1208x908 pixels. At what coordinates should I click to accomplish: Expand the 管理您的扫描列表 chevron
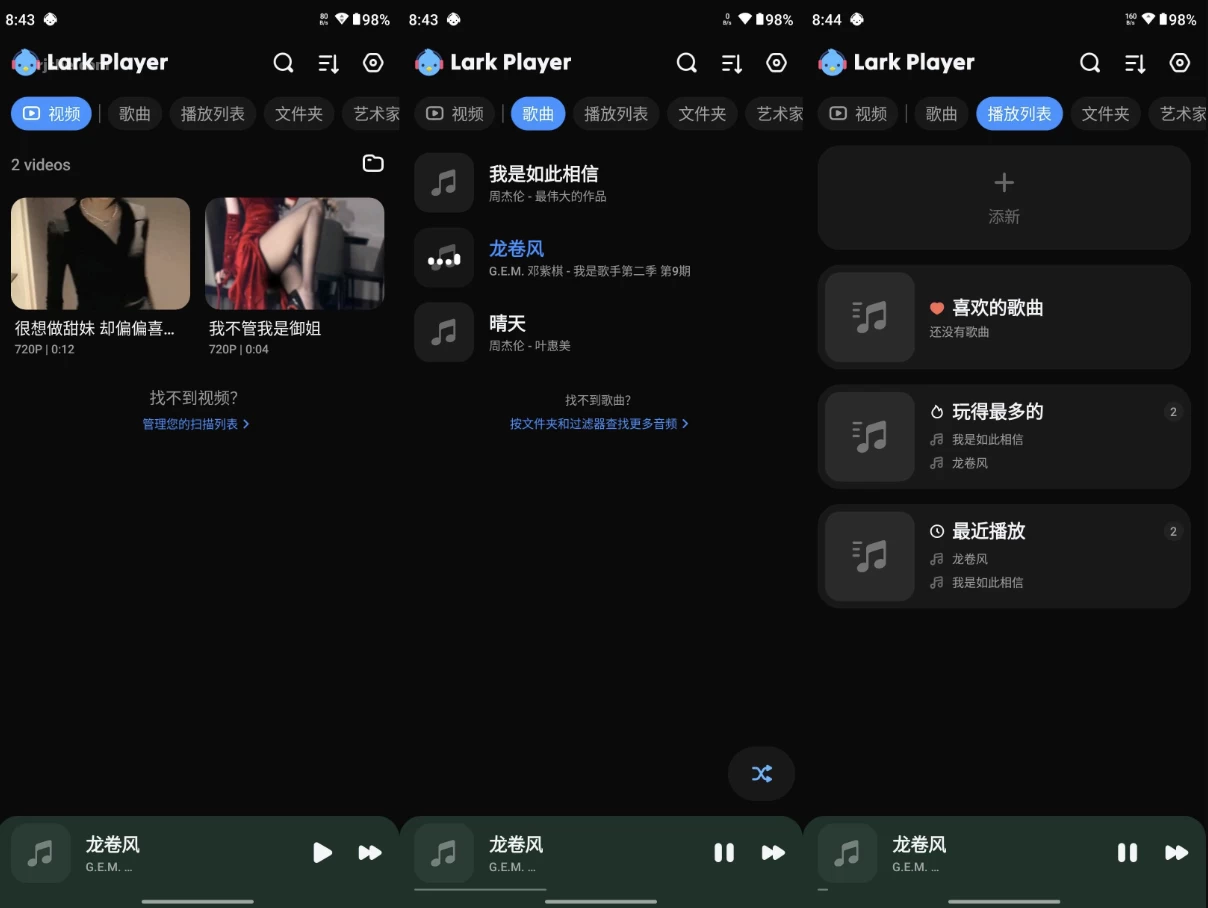click(245, 423)
